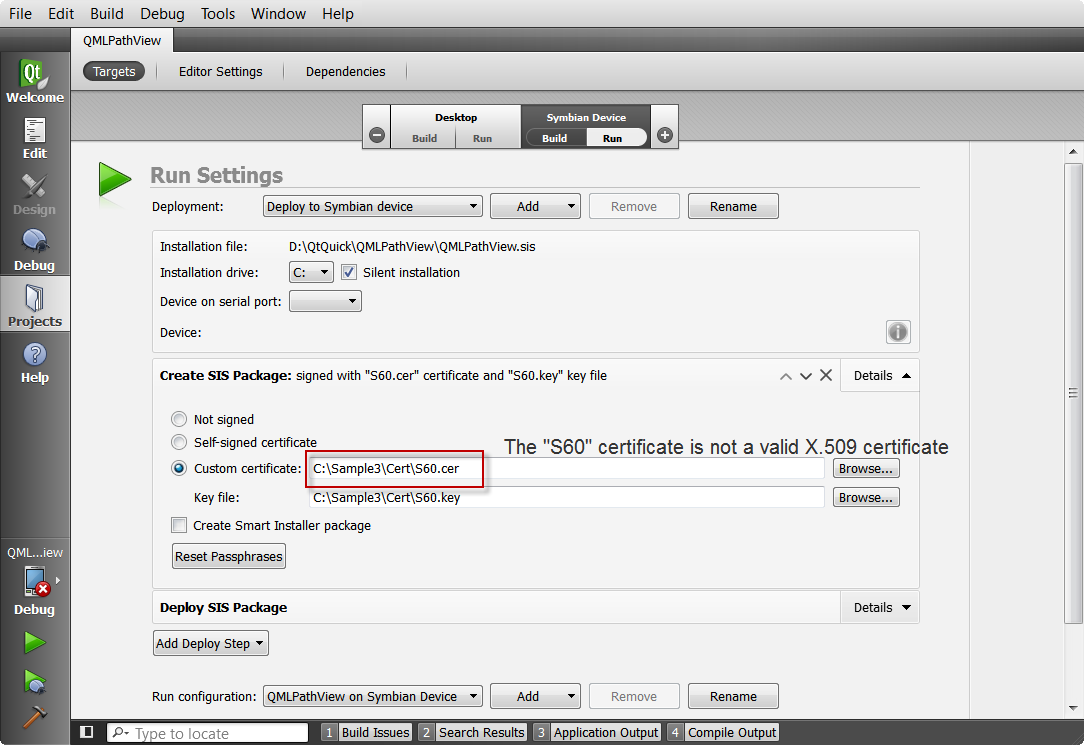Image resolution: width=1084 pixels, height=745 pixels.
Task: Browse for the key file
Action: pyautogui.click(x=866, y=498)
